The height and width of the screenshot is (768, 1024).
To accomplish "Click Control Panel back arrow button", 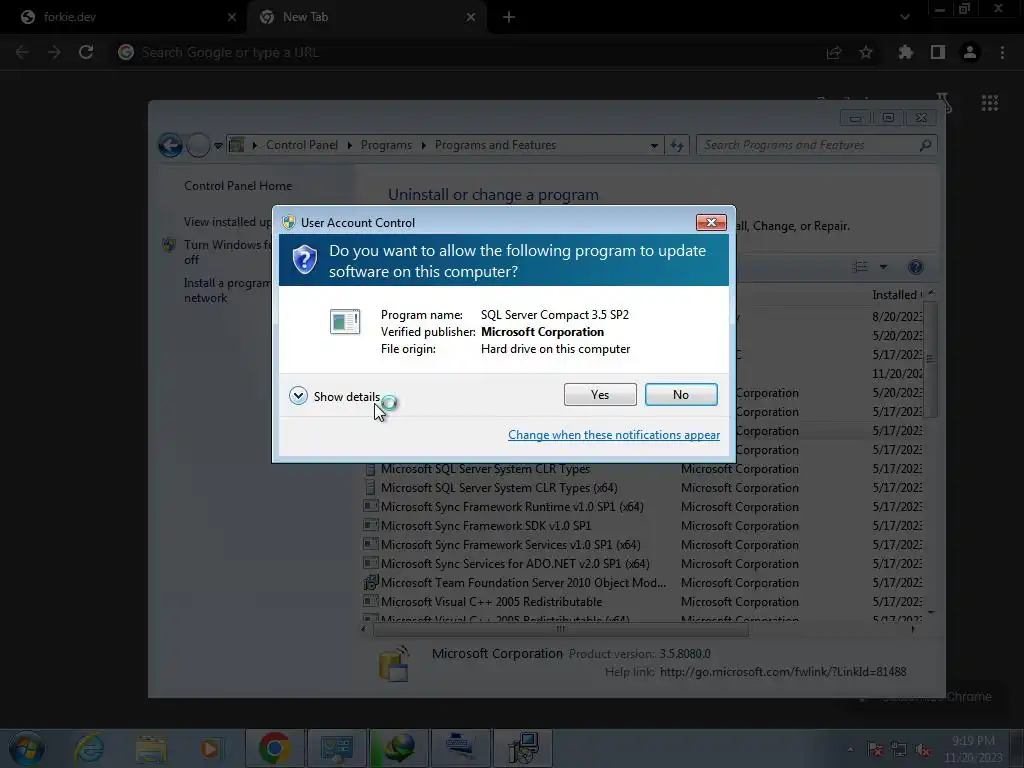I will pos(170,145).
